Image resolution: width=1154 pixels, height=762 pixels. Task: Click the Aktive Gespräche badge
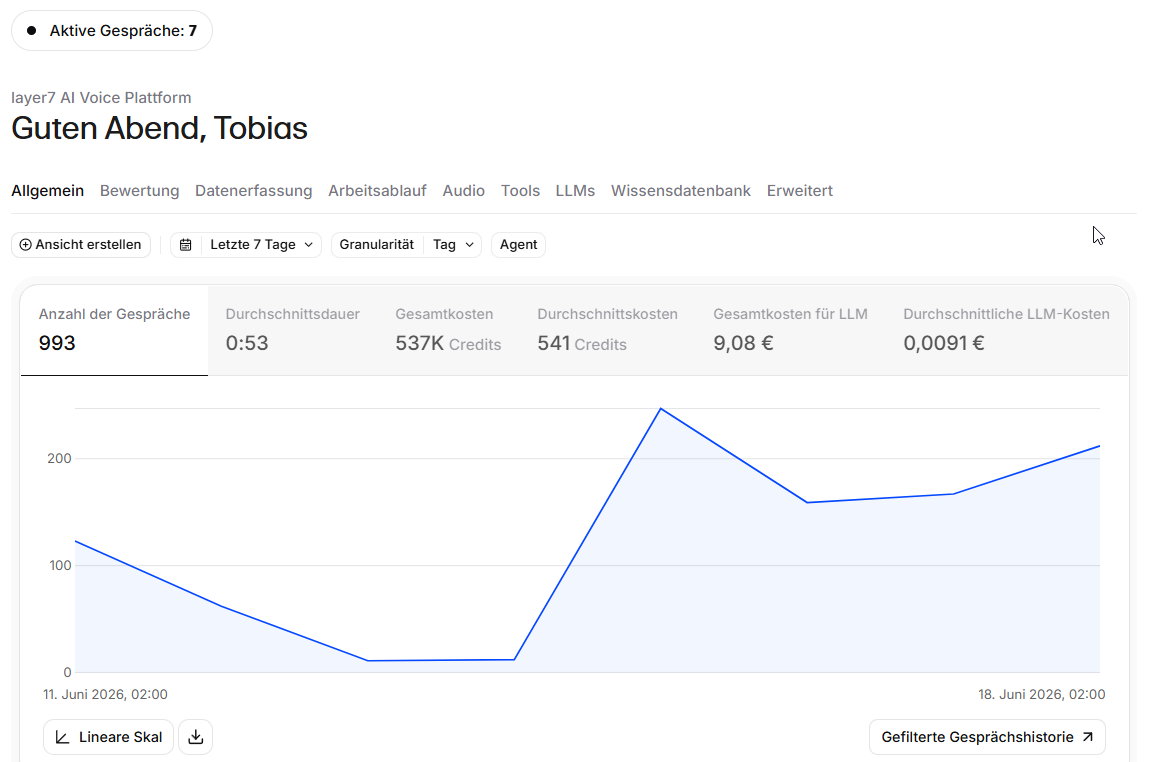[x=112, y=31]
